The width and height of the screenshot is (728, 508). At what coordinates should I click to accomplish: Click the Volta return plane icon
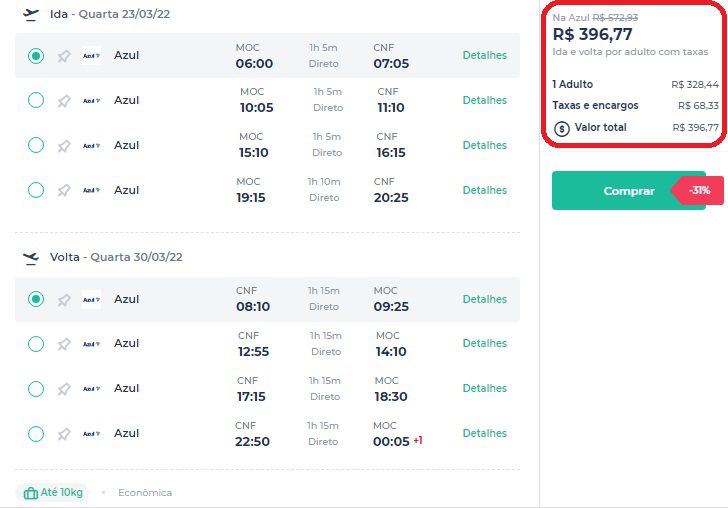[x=31, y=258]
